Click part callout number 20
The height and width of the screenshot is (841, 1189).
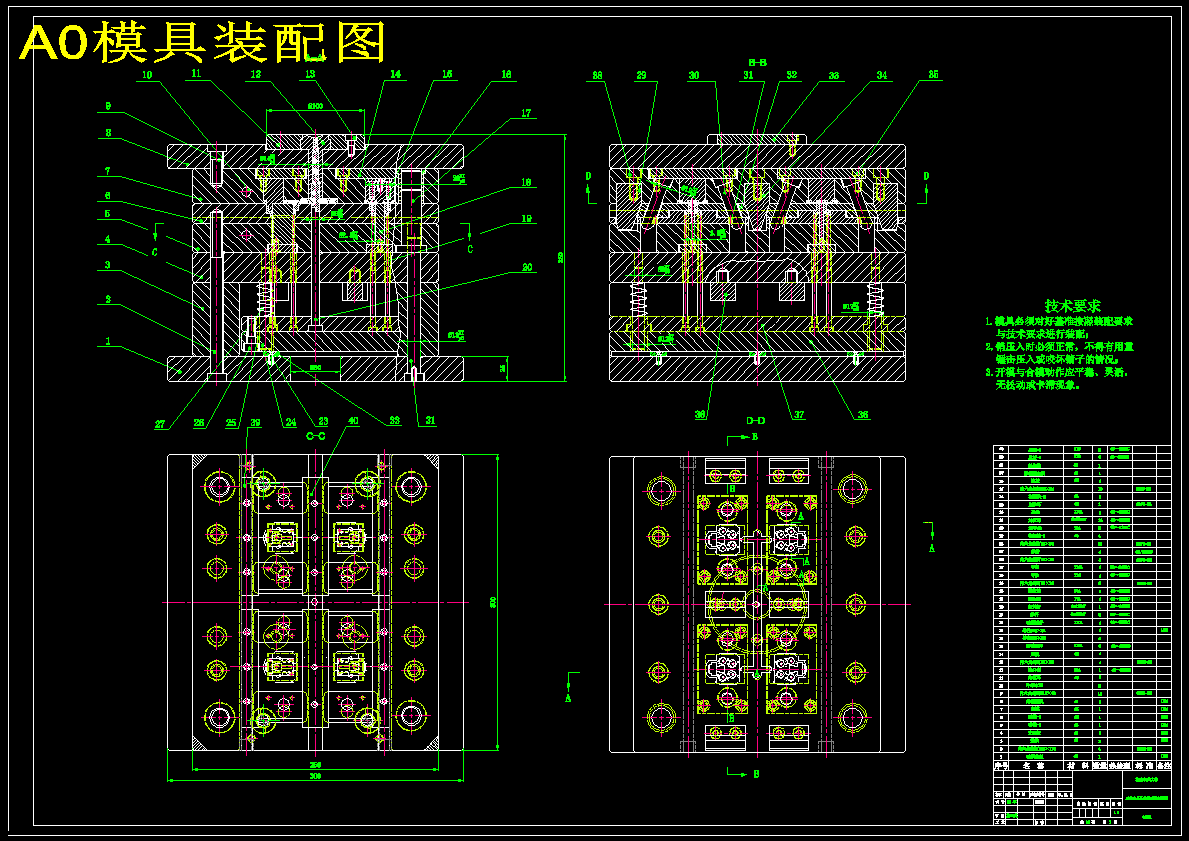tap(526, 267)
